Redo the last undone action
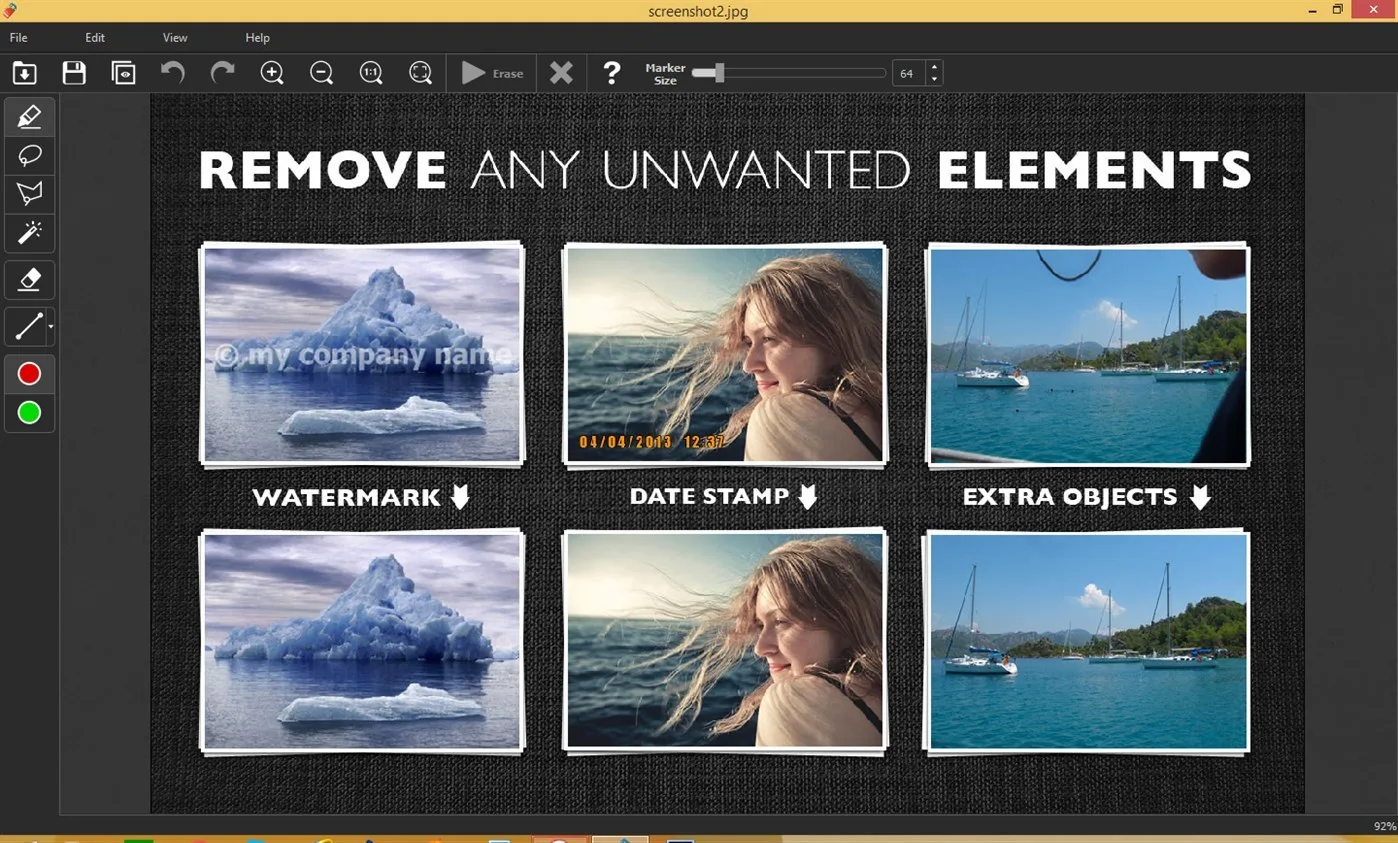The height and width of the screenshot is (843, 1398). (222, 72)
